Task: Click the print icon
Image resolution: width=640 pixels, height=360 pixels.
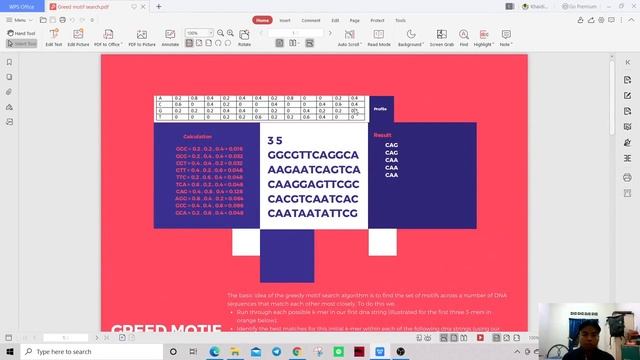Action: coord(62,20)
